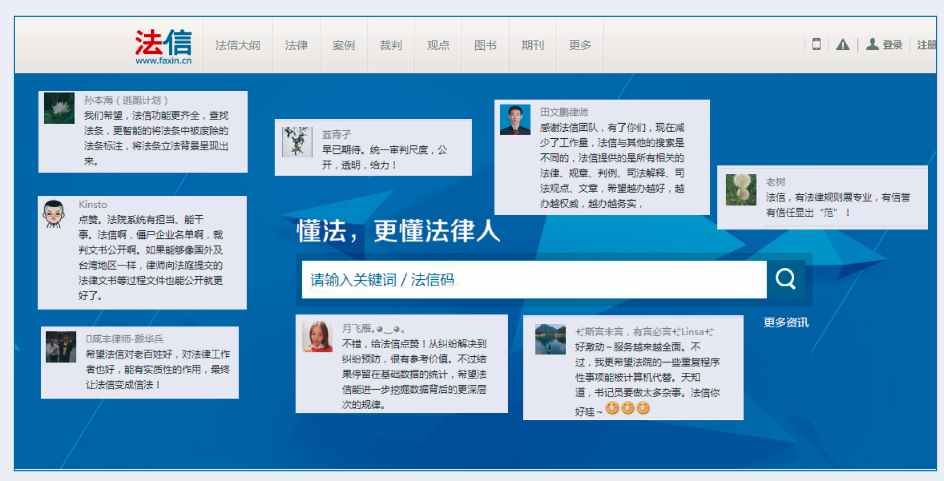Image resolution: width=944 pixels, height=481 pixels.
Task: Click the comment starting 希望法信对老百姓好
Action: click(158, 369)
